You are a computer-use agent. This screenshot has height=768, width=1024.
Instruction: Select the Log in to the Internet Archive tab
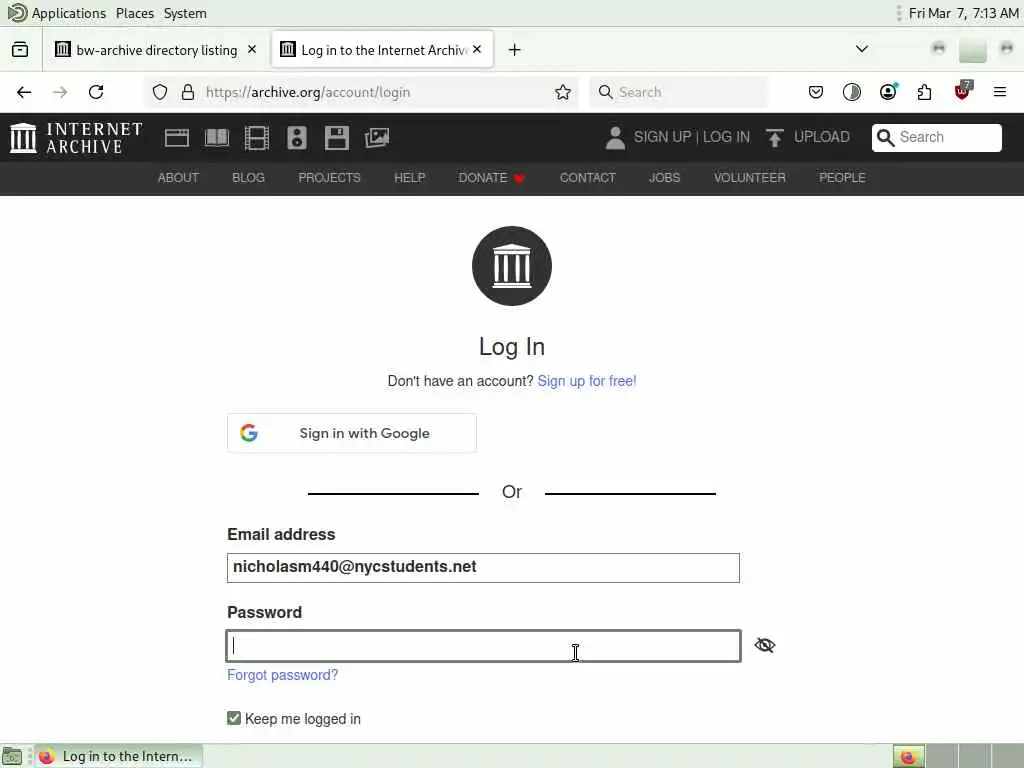coord(382,50)
